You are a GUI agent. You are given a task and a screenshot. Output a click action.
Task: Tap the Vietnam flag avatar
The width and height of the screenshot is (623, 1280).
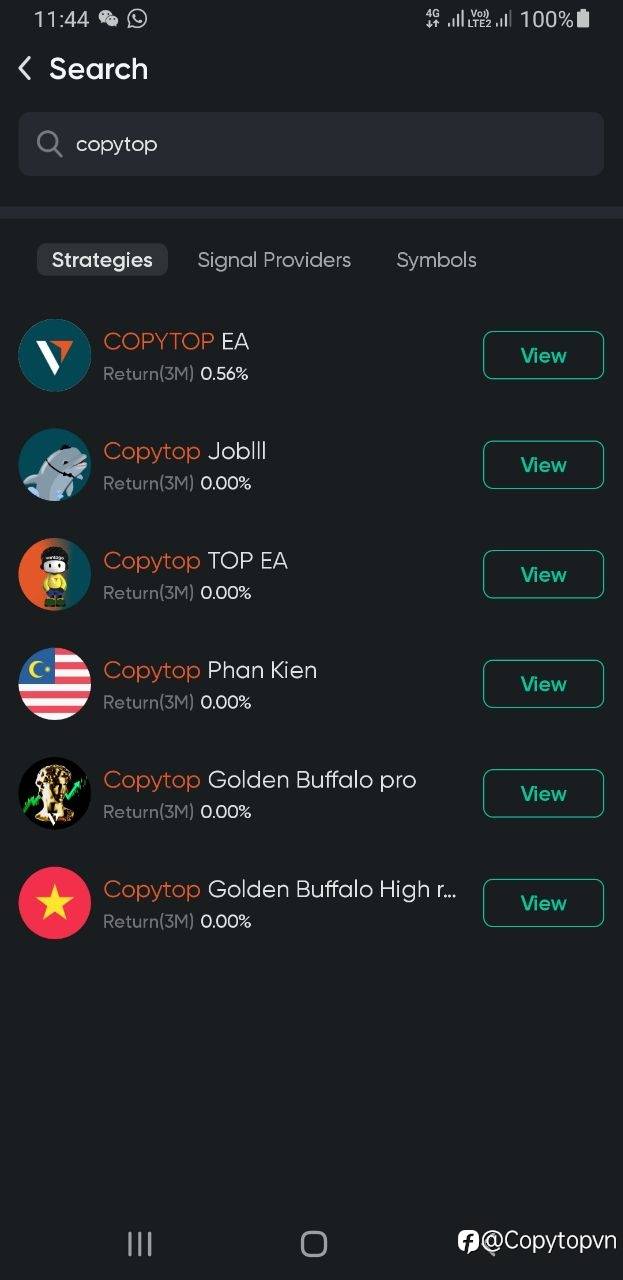(55, 903)
